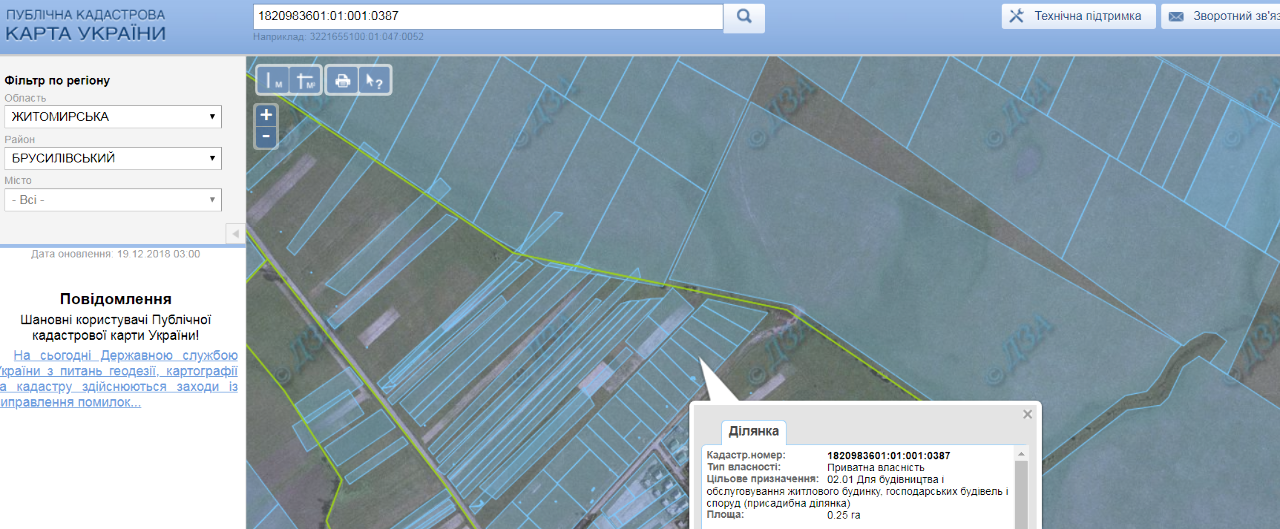
Task: Select the area measurement tool
Action: click(x=306, y=81)
